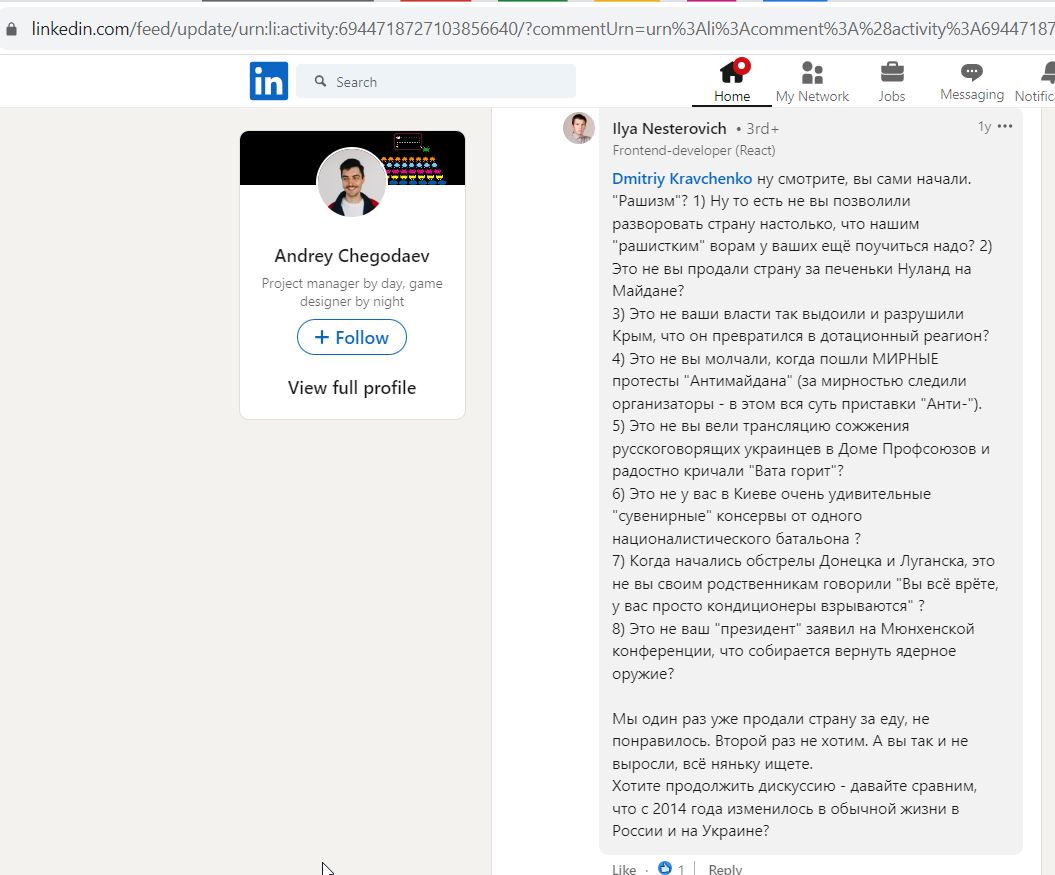Viewport: 1055px width, 875px height.
Task: Reply to Ilya Nesterovich's comment
Action: (725, 869)
